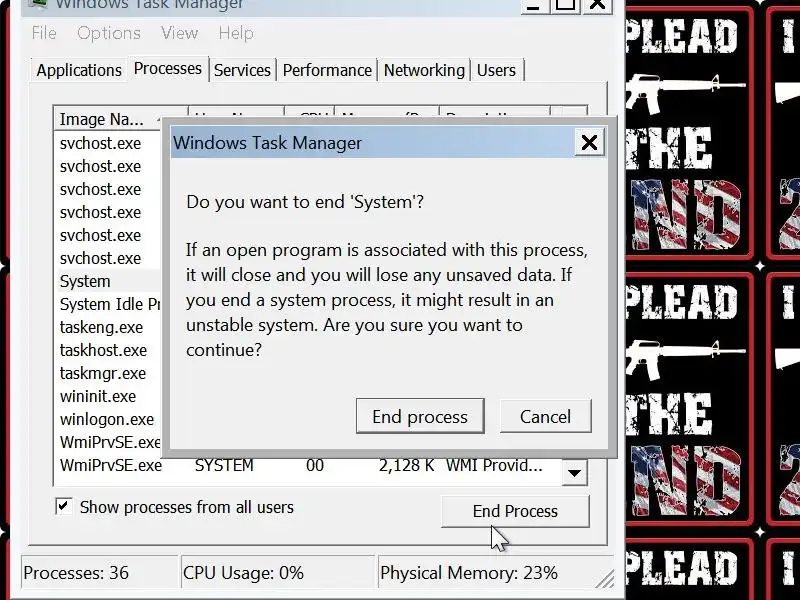
Task: Minimize the Task Manager window
Action: tap(534, 5)
